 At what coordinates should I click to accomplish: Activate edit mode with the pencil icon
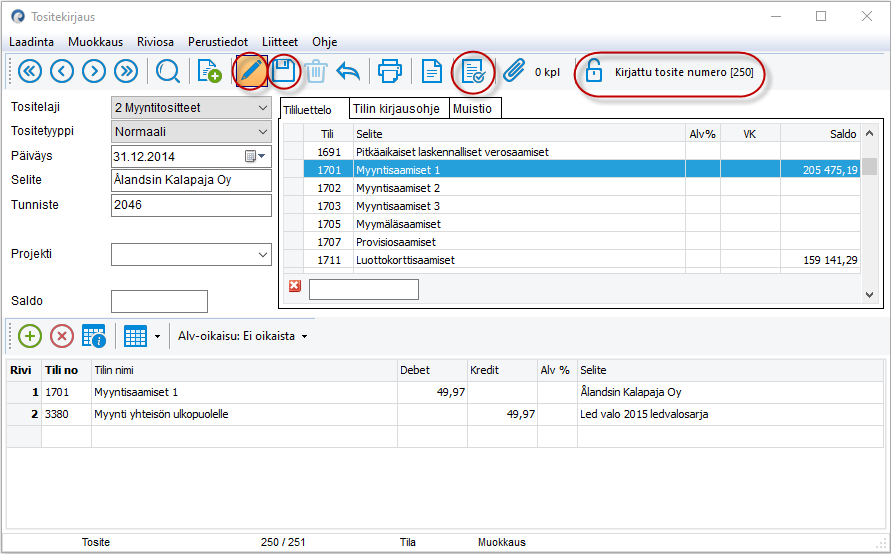[x=252, y=72]
